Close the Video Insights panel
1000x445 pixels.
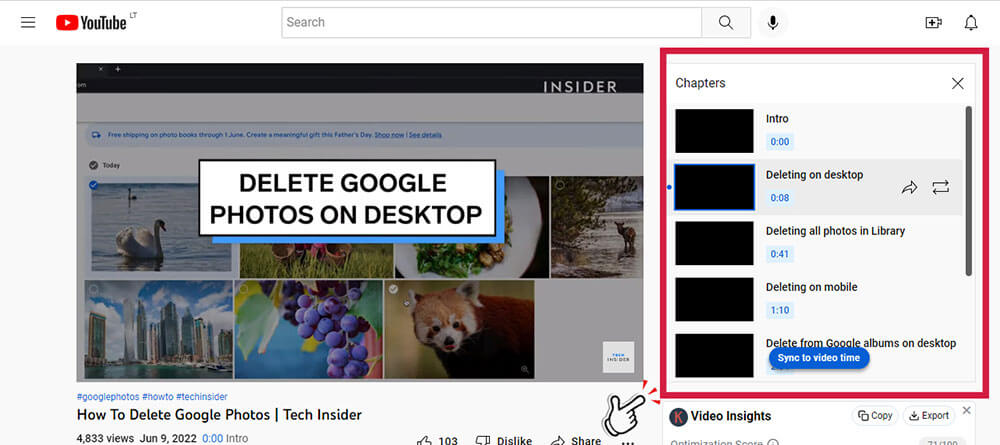966,410
